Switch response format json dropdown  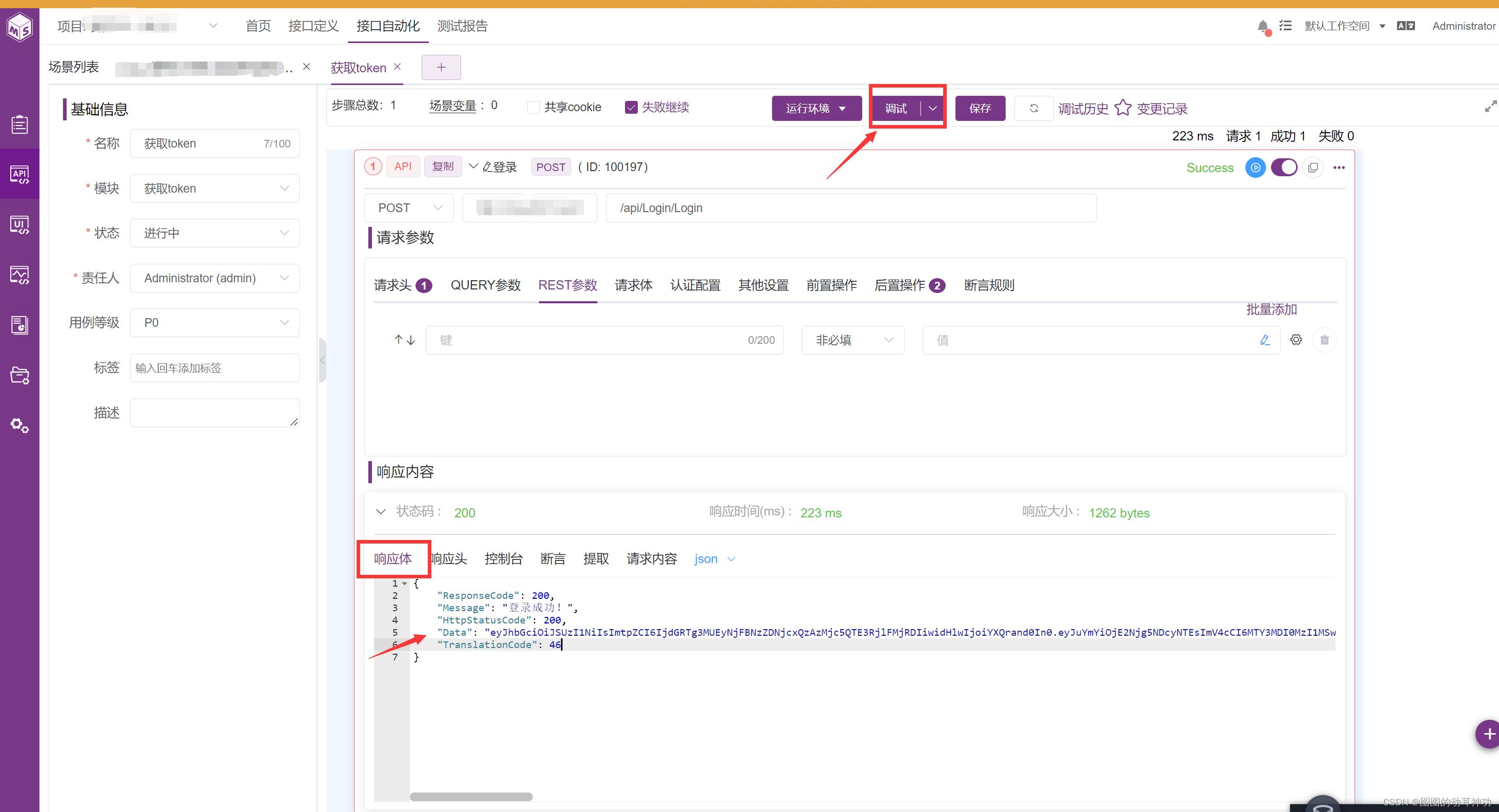tap(715, 559)
